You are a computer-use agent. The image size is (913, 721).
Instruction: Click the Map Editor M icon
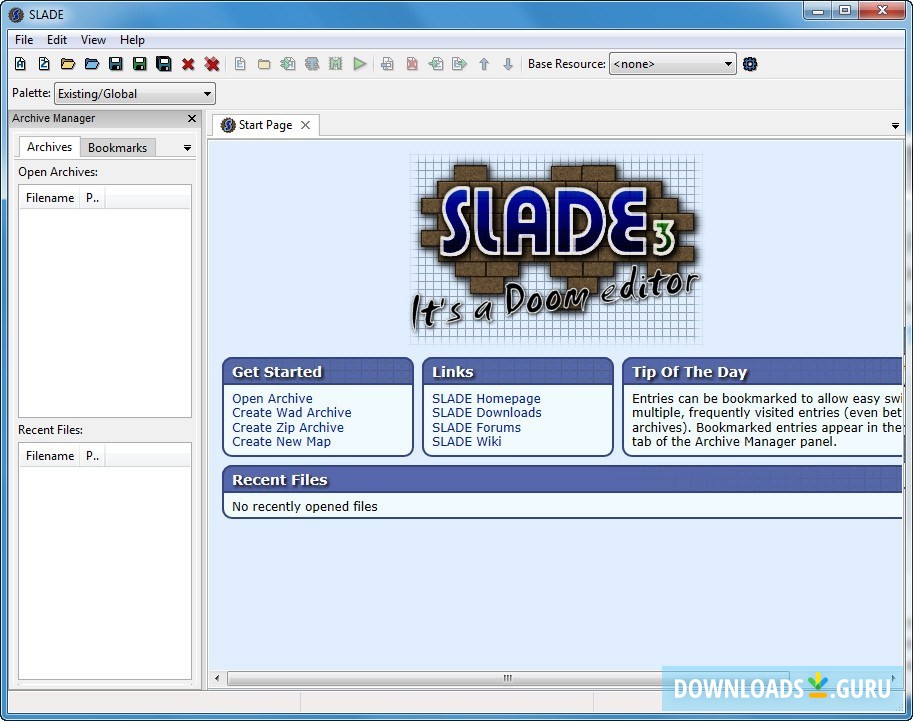click(336, 64)
